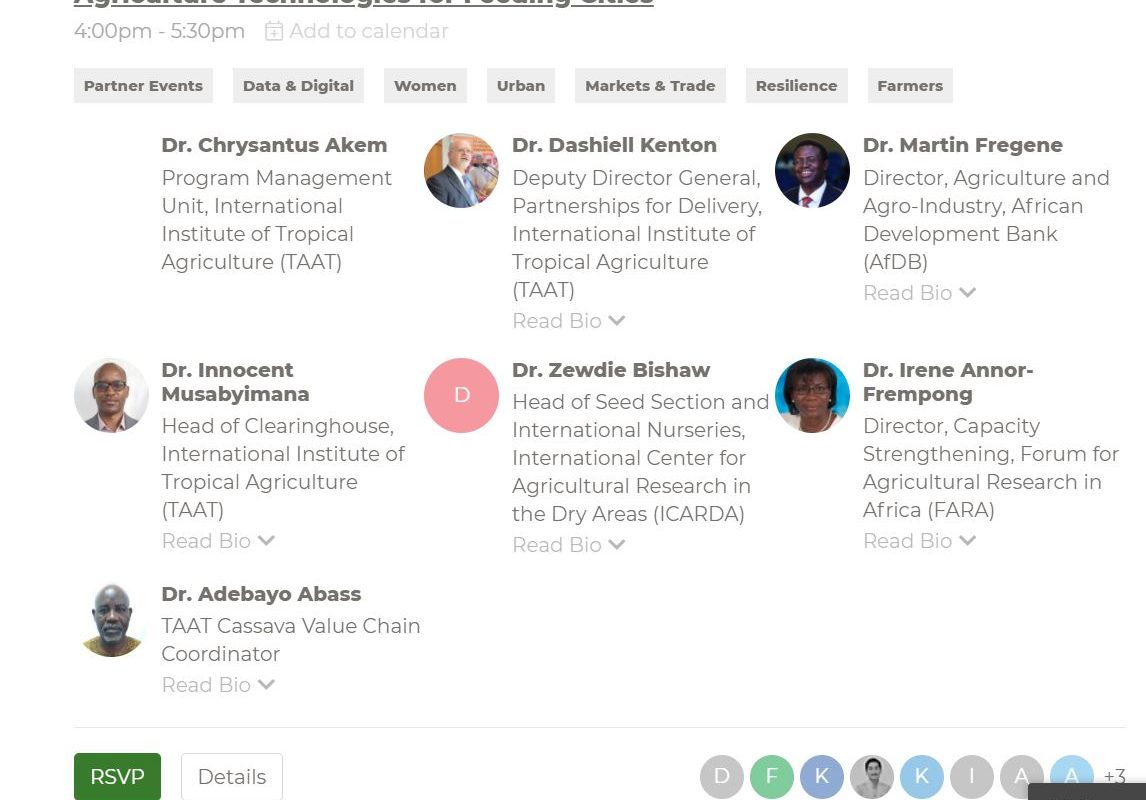Select the Data & Digital tag

[298, 86]
